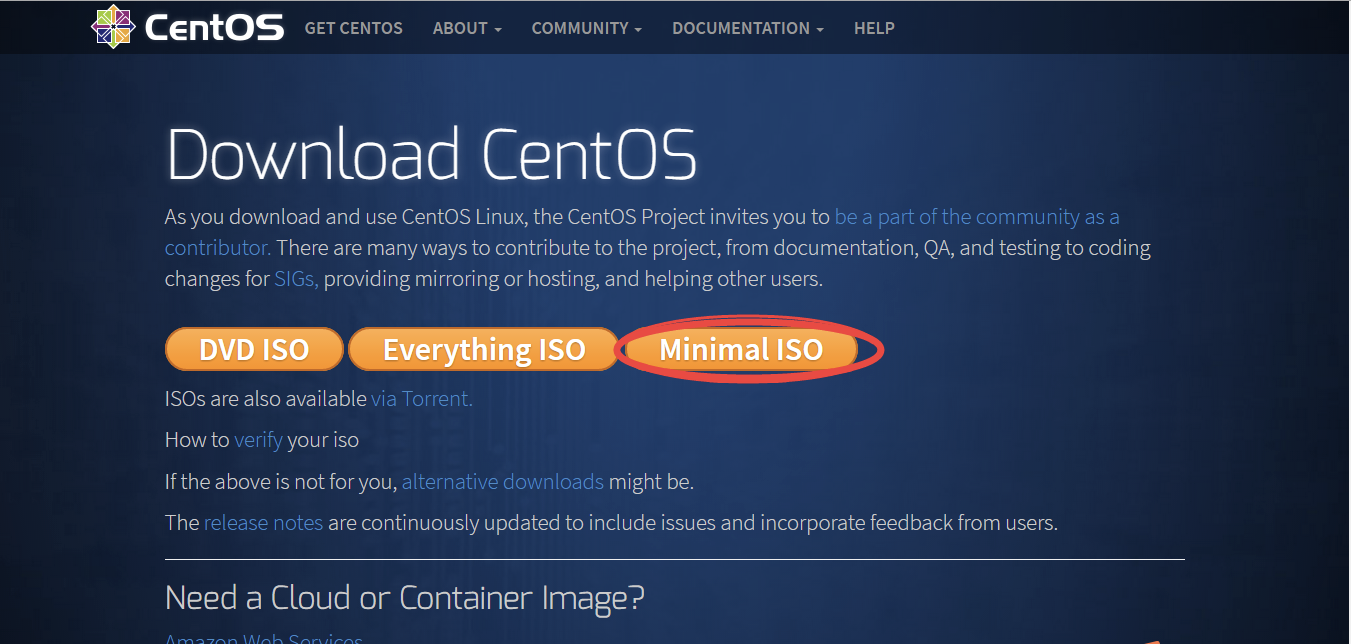Viewport: 1351px width, 644px height.
Task: Click the DVD ISO download button
Action: click(254, 349)
